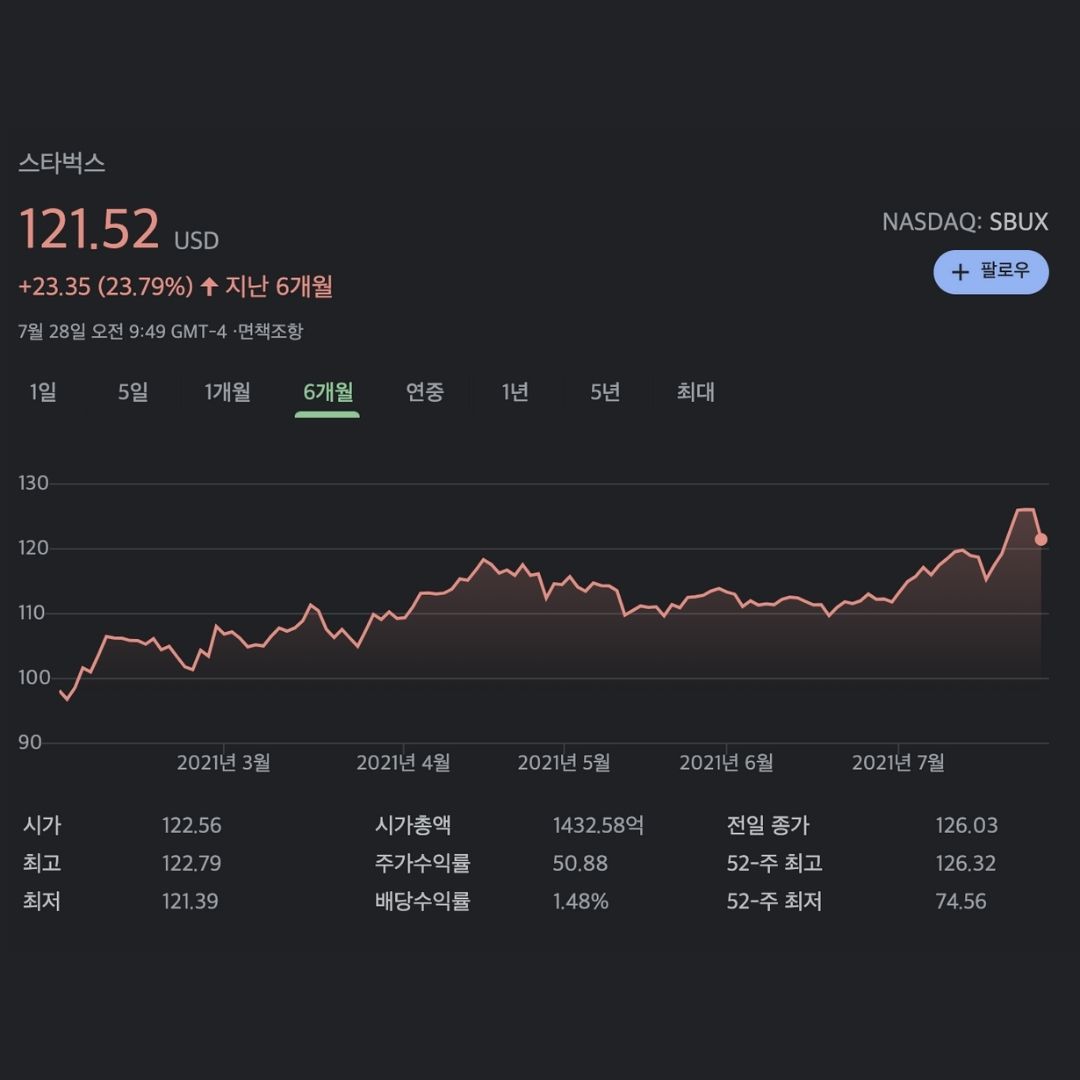Select the 1일 range tab
The width and height of the screenshot is (1080, 1080).
[x=43, y=392]
